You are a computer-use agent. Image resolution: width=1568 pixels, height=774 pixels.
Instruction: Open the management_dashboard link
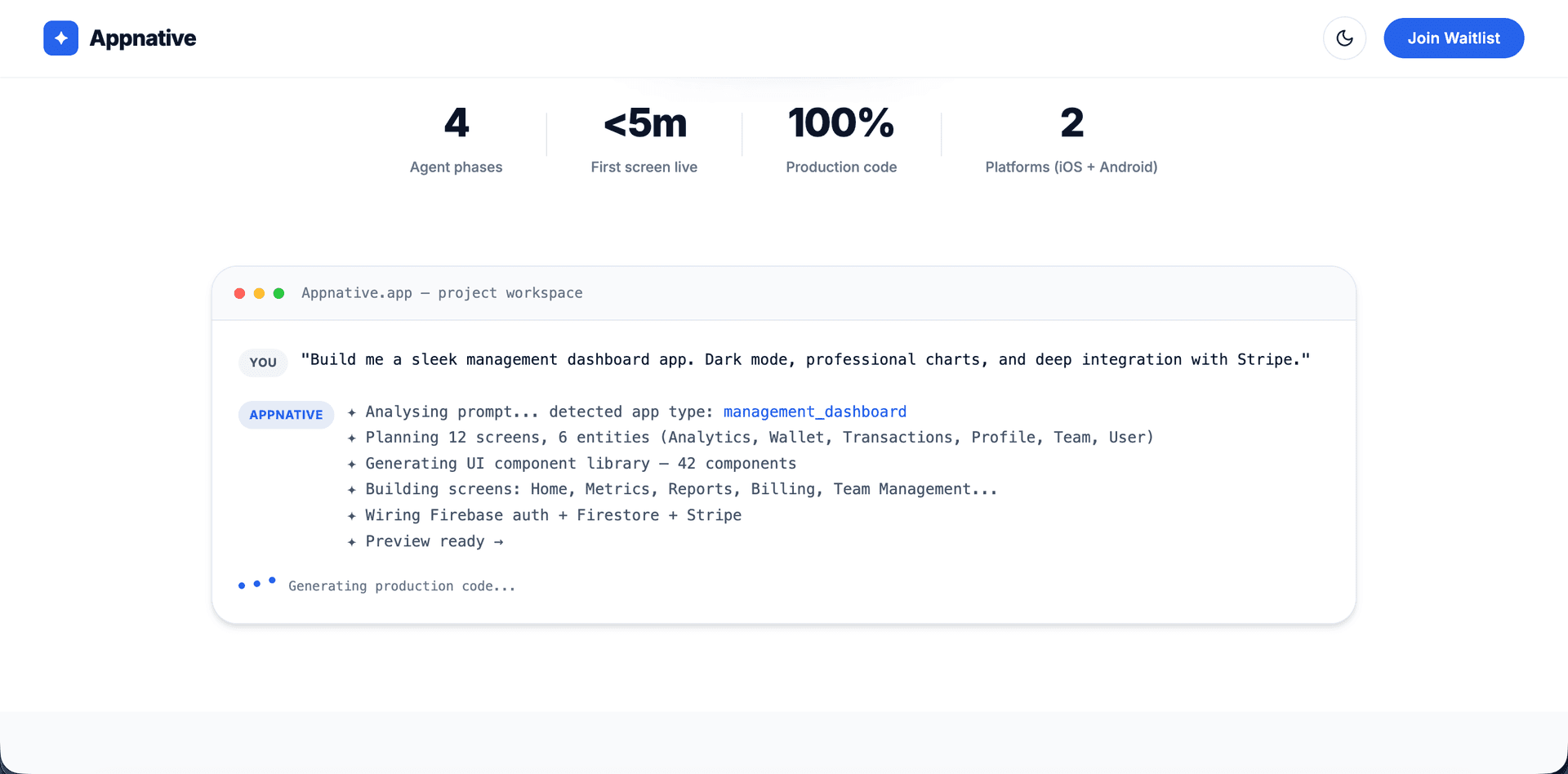(814, 411)
